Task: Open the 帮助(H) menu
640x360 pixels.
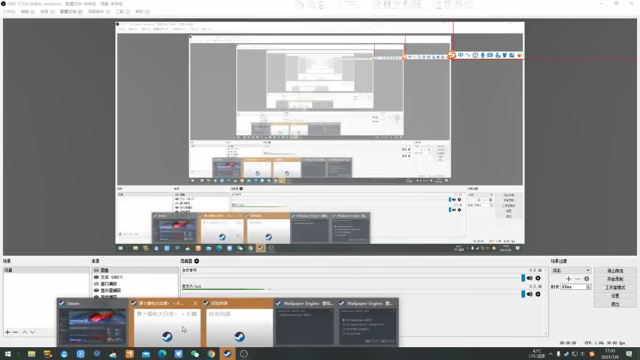Action: [x=142, y=12]
